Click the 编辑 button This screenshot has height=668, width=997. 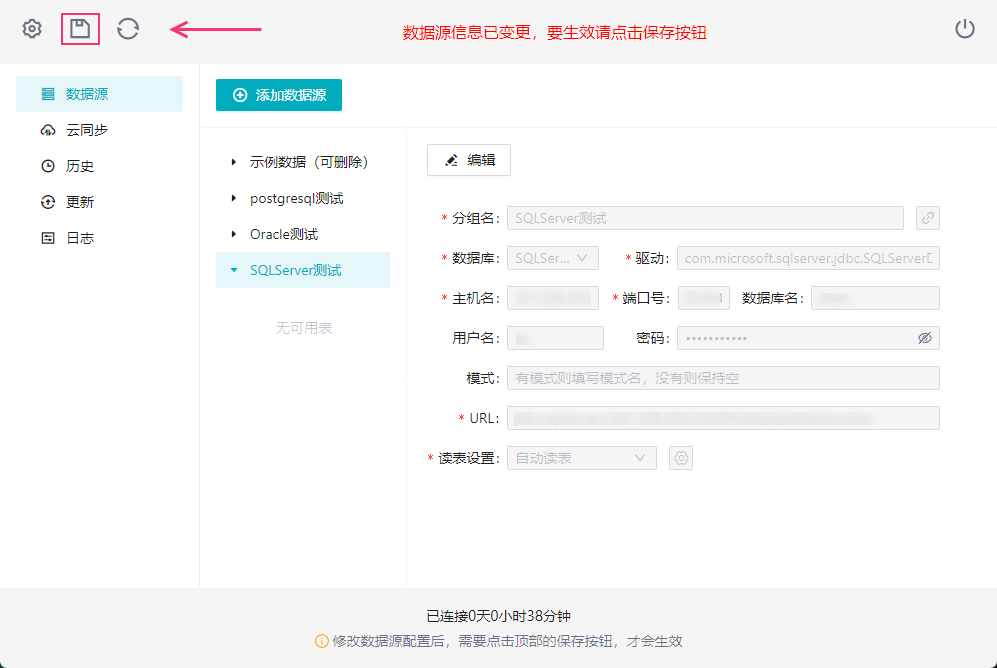click(x=469, y=160)
